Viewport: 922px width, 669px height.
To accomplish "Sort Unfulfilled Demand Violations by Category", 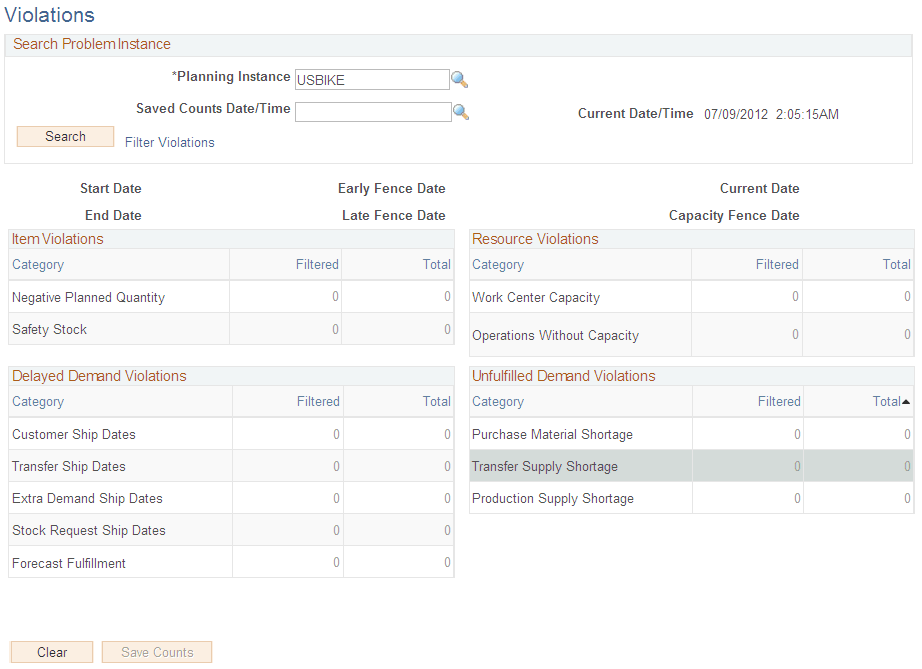I will pyautogui.click(x=498, y=401).
